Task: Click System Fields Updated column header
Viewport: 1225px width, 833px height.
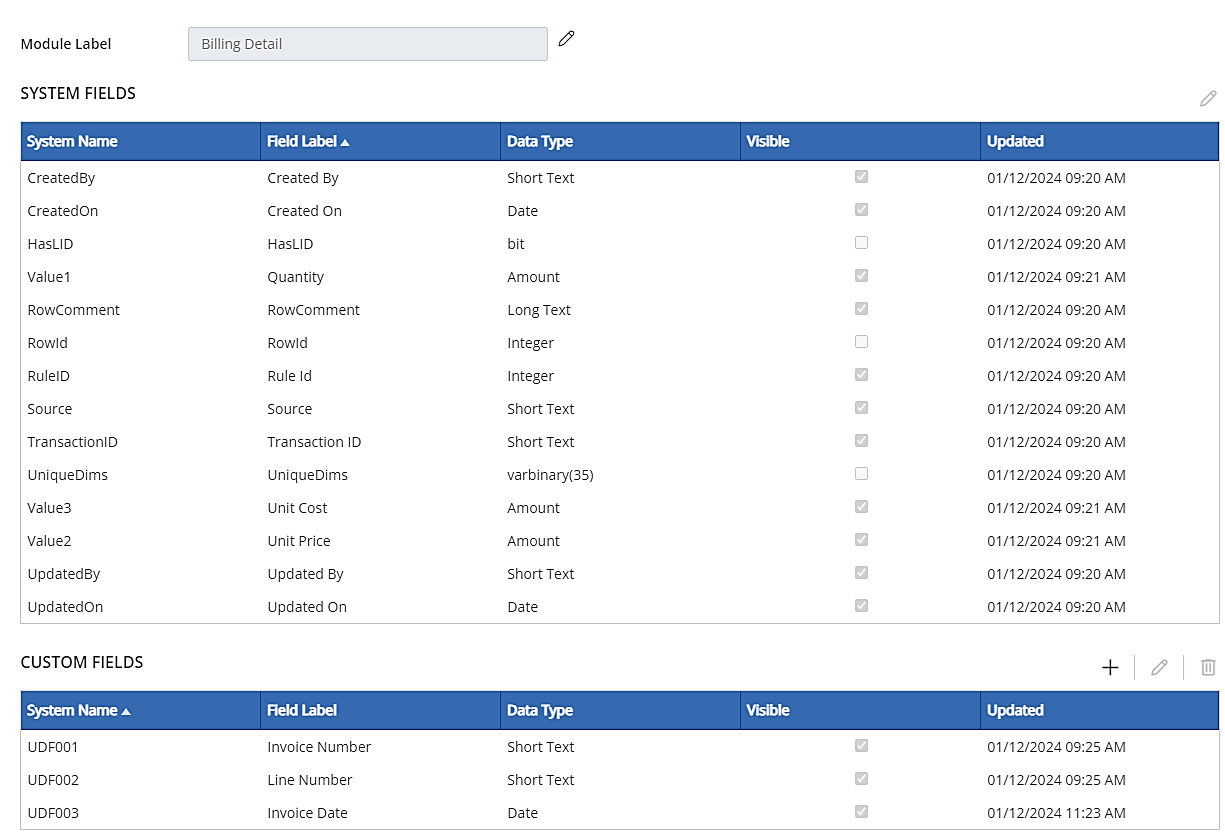Action: (1015, 142)
